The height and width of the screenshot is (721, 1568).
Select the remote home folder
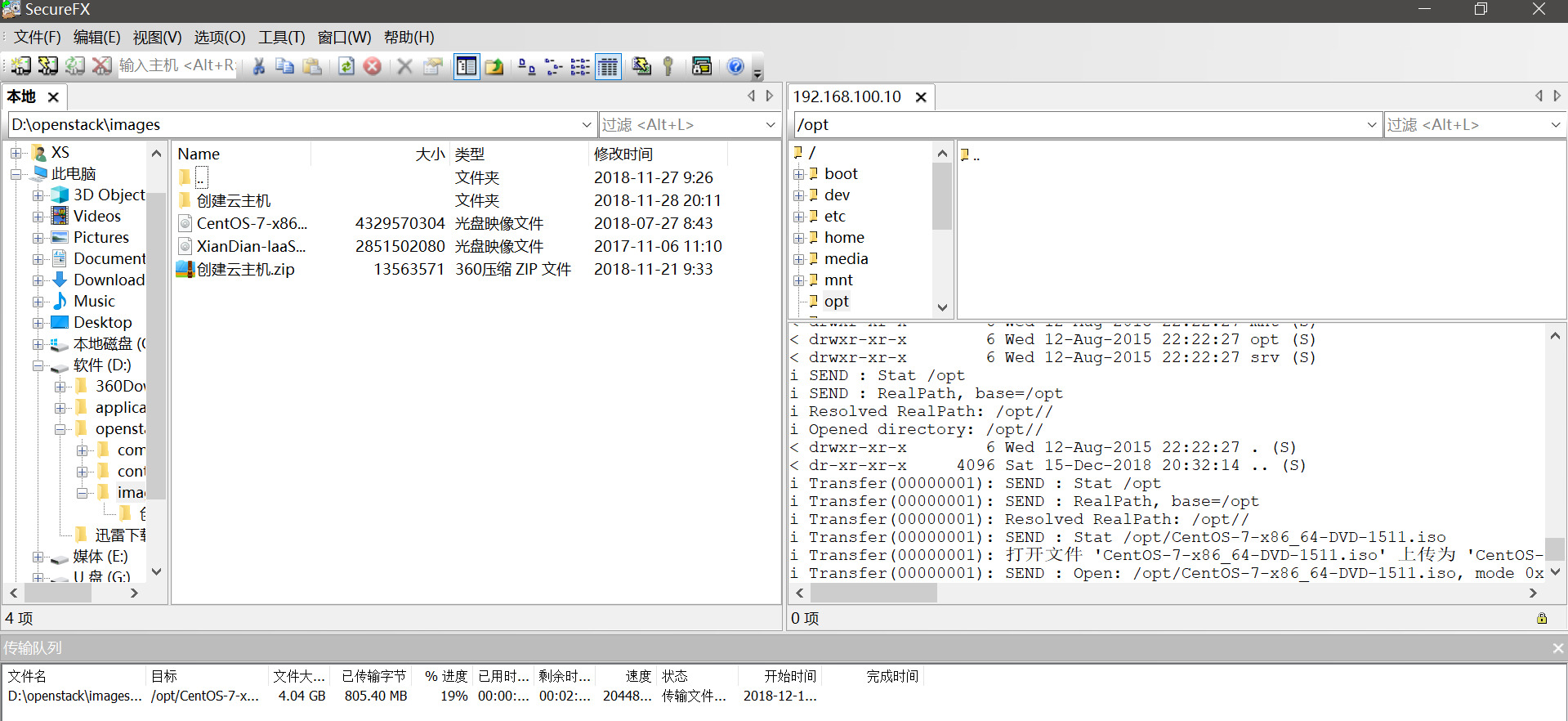tap(844, 237)
